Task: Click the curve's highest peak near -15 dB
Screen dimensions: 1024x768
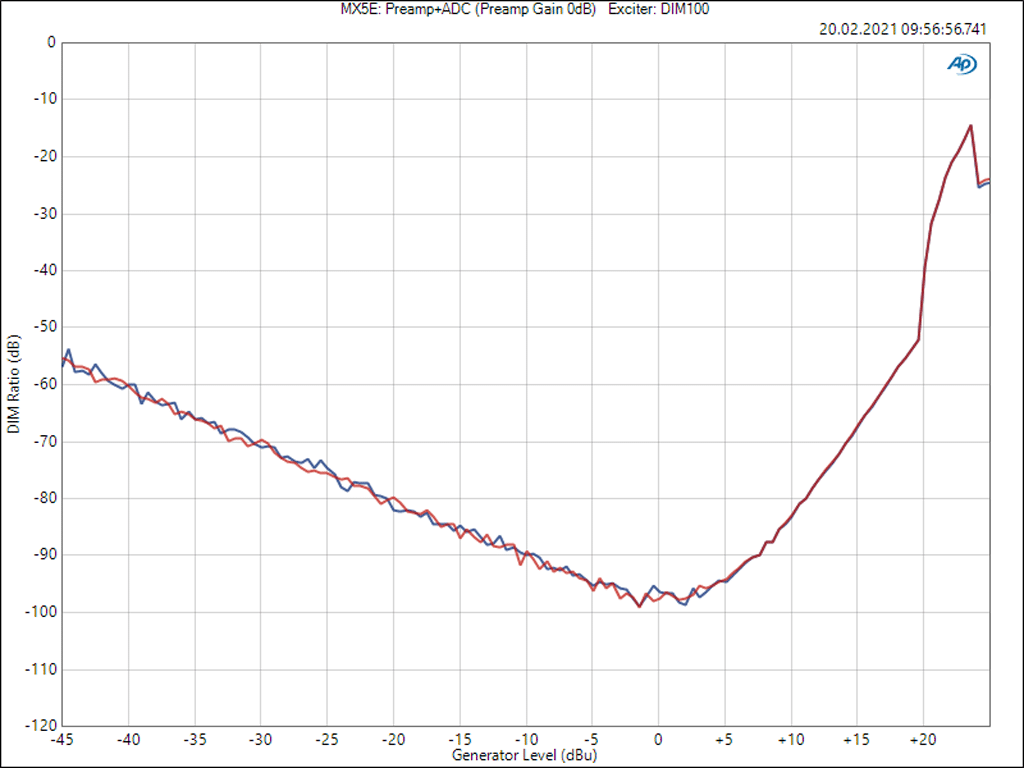Action: (970, 126)
